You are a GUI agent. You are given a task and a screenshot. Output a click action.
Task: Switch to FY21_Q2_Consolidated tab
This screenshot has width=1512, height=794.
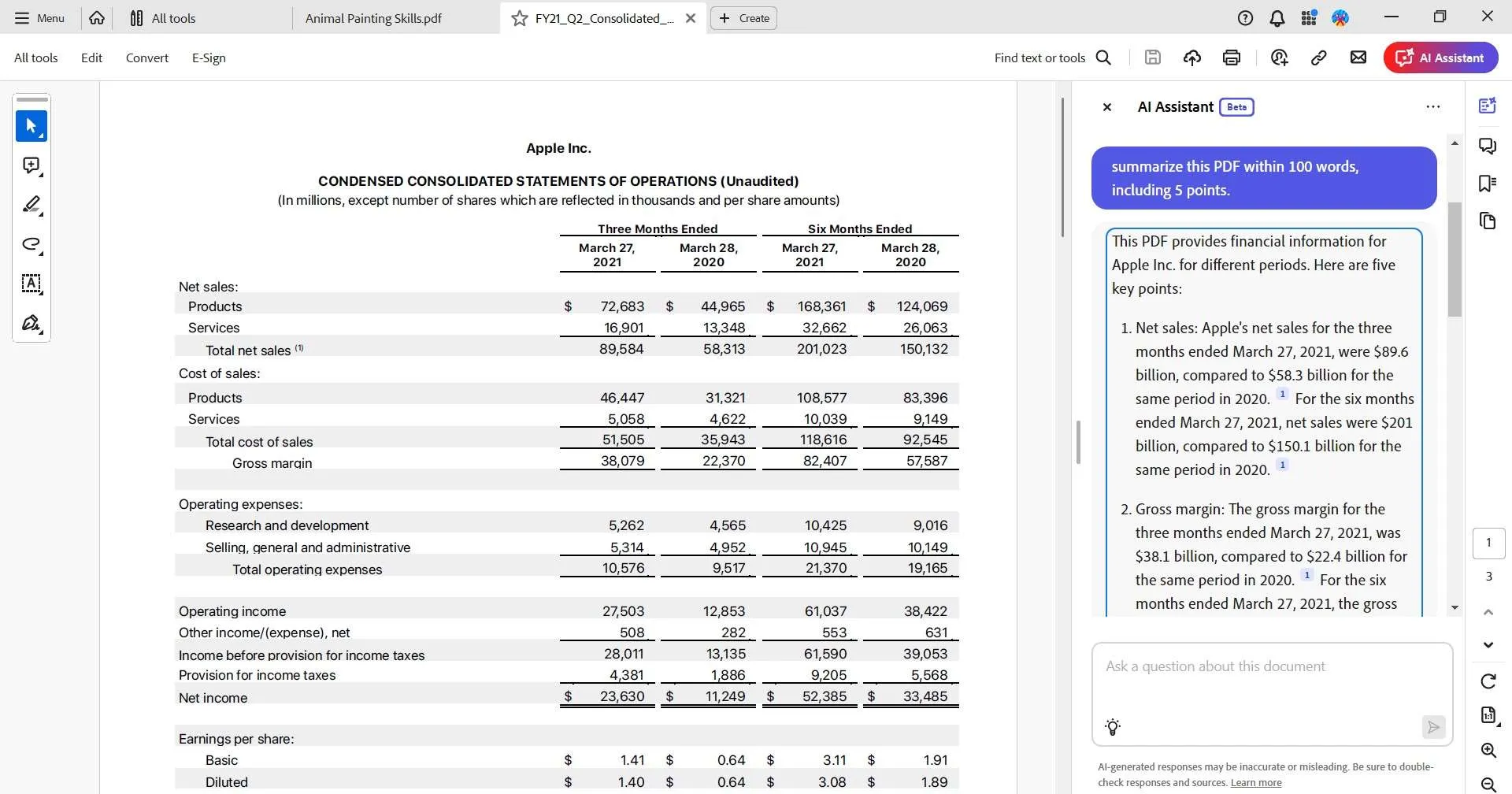pyautogui.click(x=603, y=18)
